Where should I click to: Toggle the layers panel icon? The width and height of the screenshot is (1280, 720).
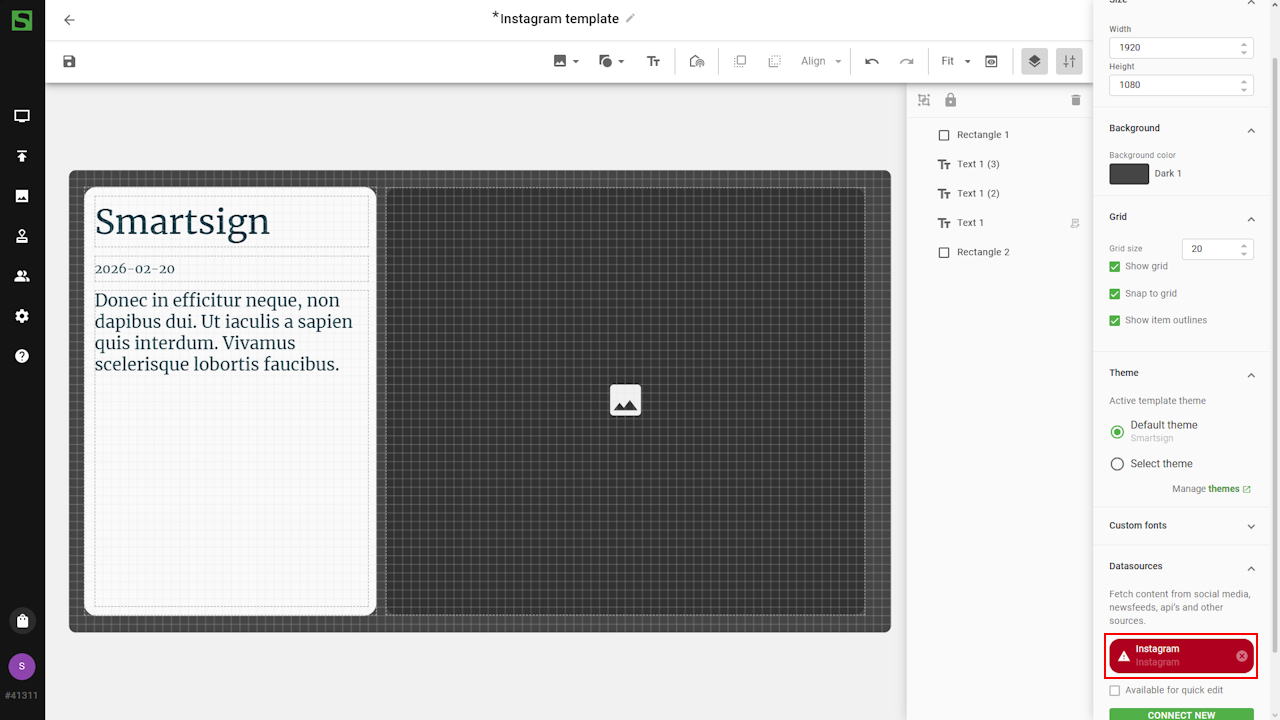(1034, 62)
